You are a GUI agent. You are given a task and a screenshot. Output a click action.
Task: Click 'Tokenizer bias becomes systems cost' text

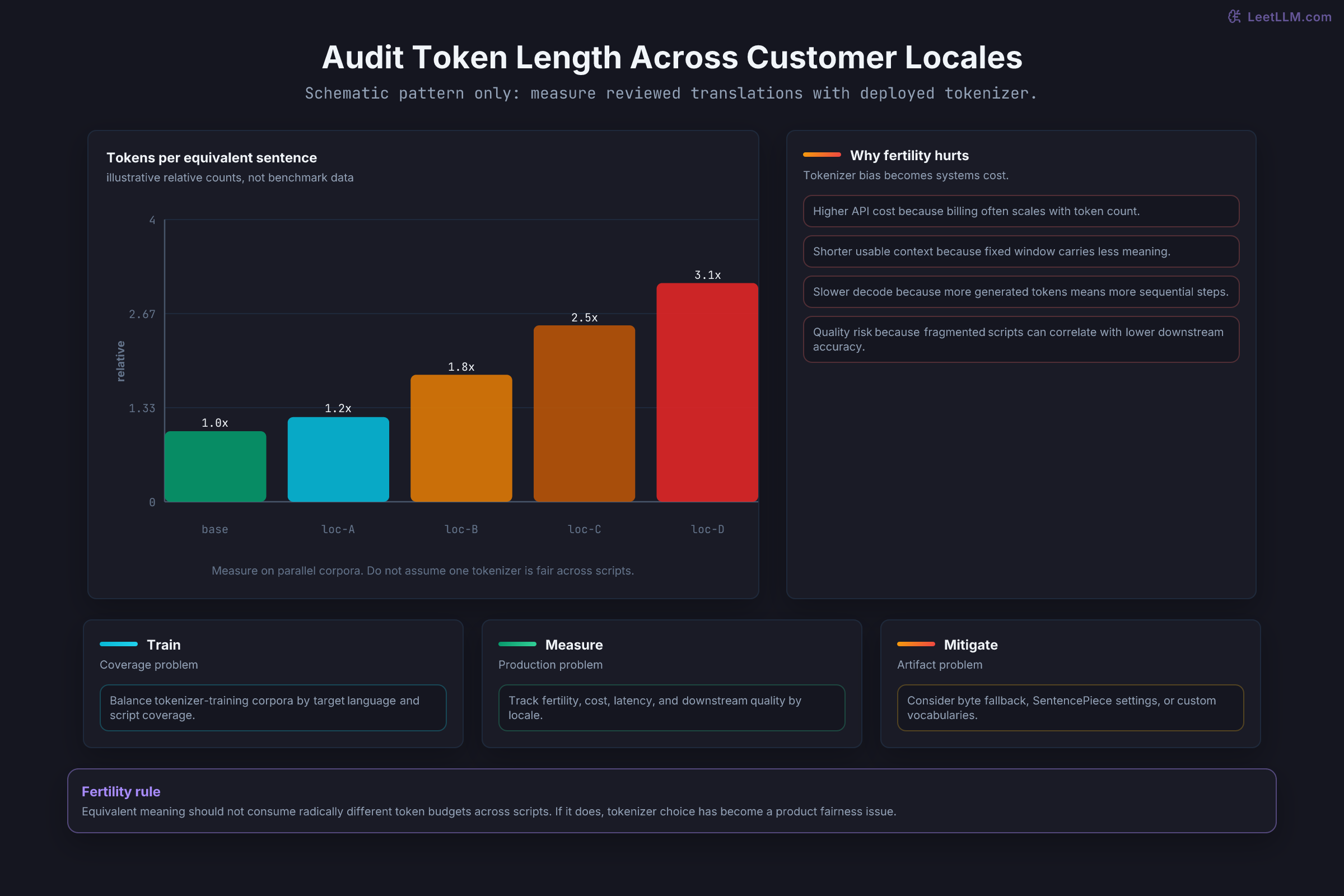point(906,175)
